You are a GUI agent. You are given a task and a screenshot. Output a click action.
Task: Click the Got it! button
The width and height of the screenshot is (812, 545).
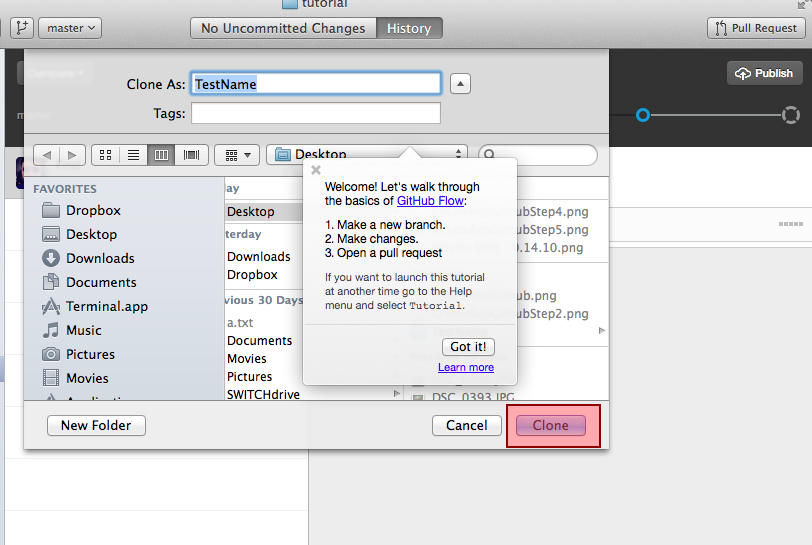tap(468, 347)
